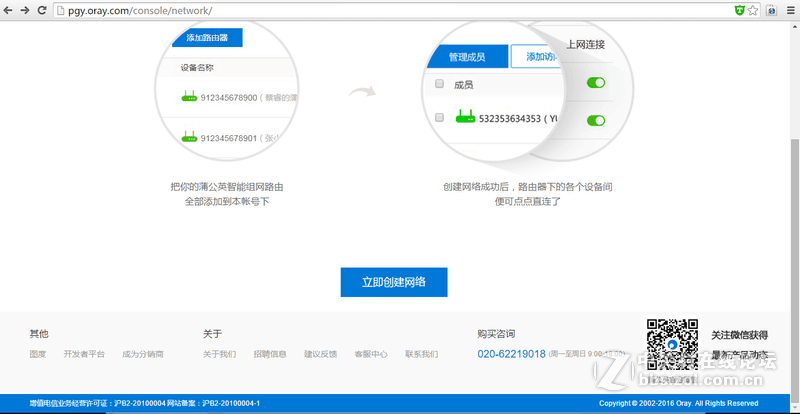Click the 上网连接 label in the illustration

(x=586, y=44)
